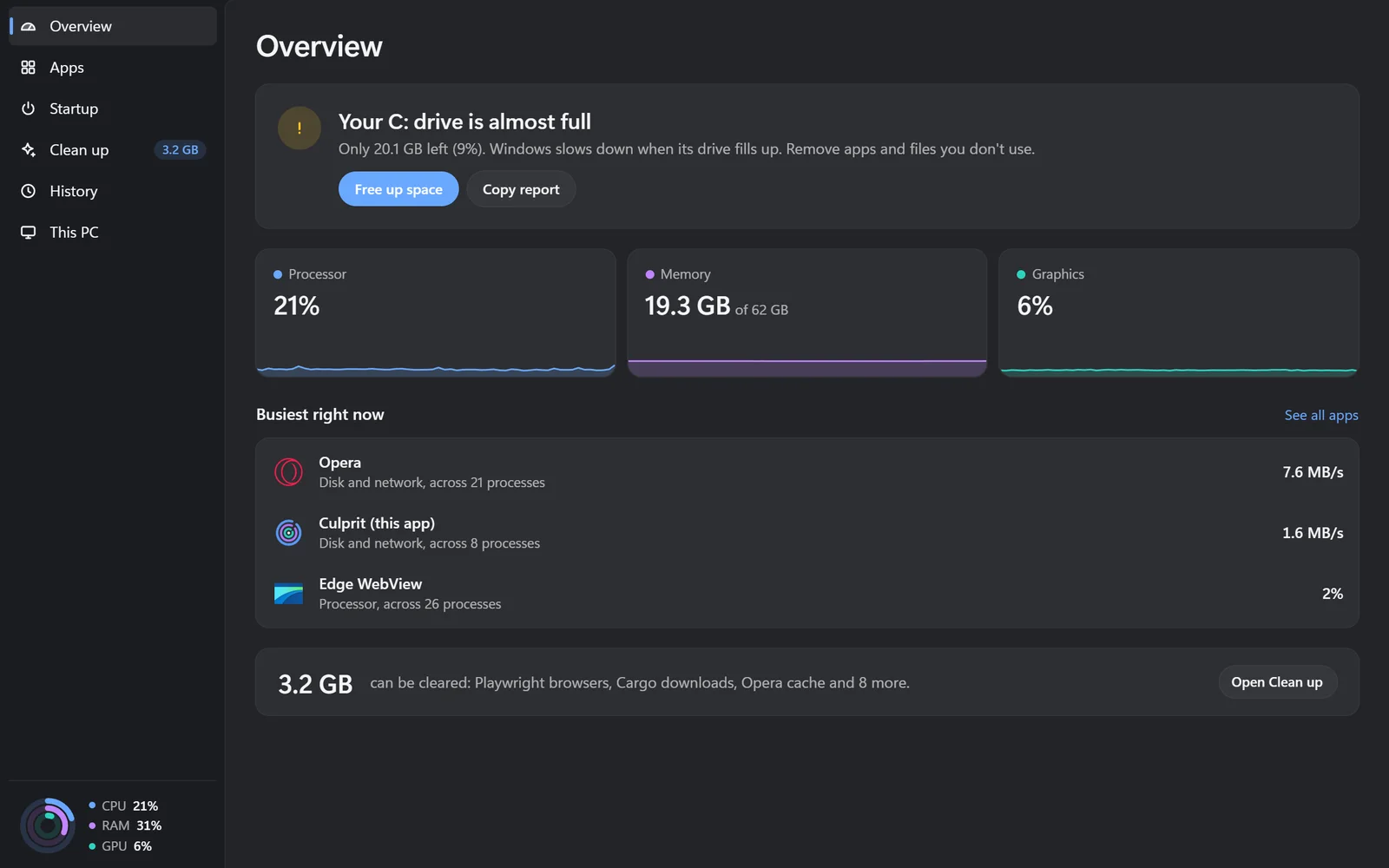Click the Overview gauge icon in sidebar
The image size is (1389, 868).
pyautogui.click(x=29, y=26)
